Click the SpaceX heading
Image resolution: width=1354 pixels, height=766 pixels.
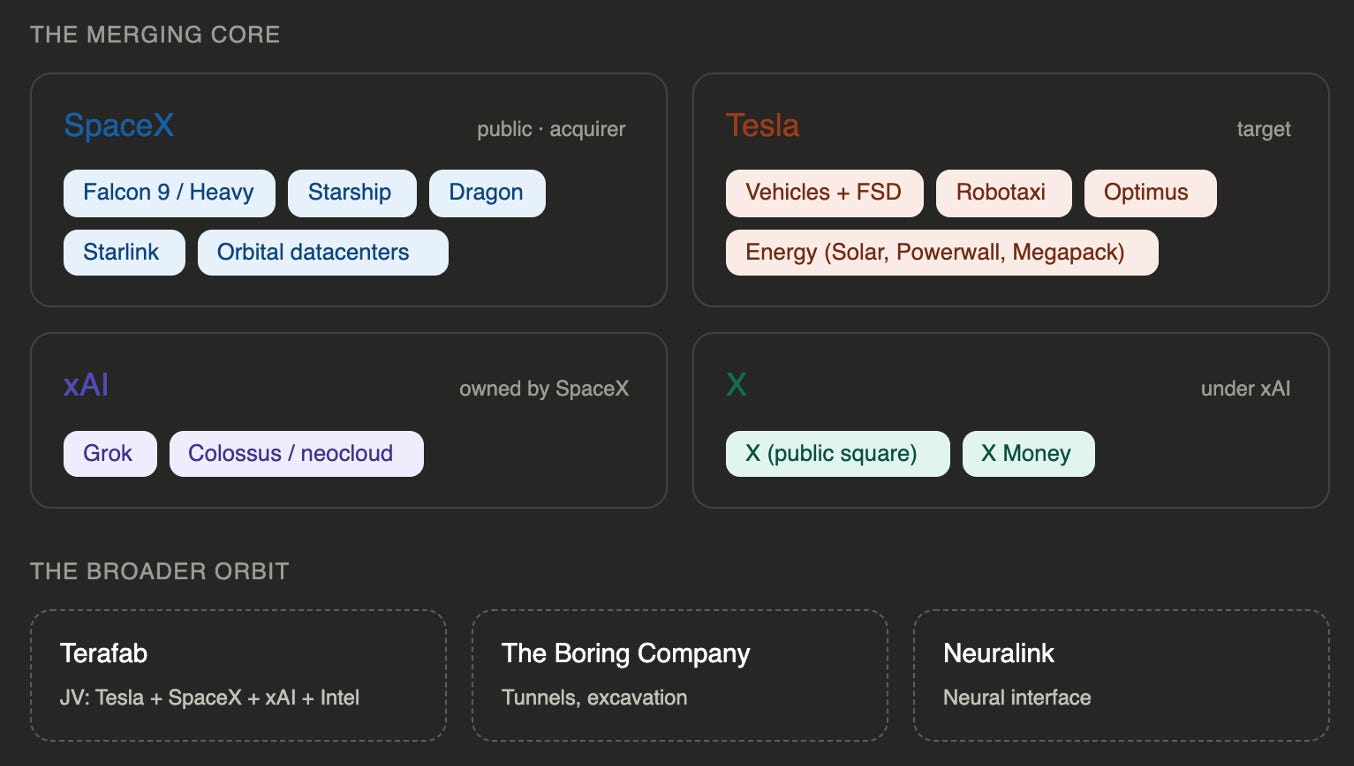[119, 126]
